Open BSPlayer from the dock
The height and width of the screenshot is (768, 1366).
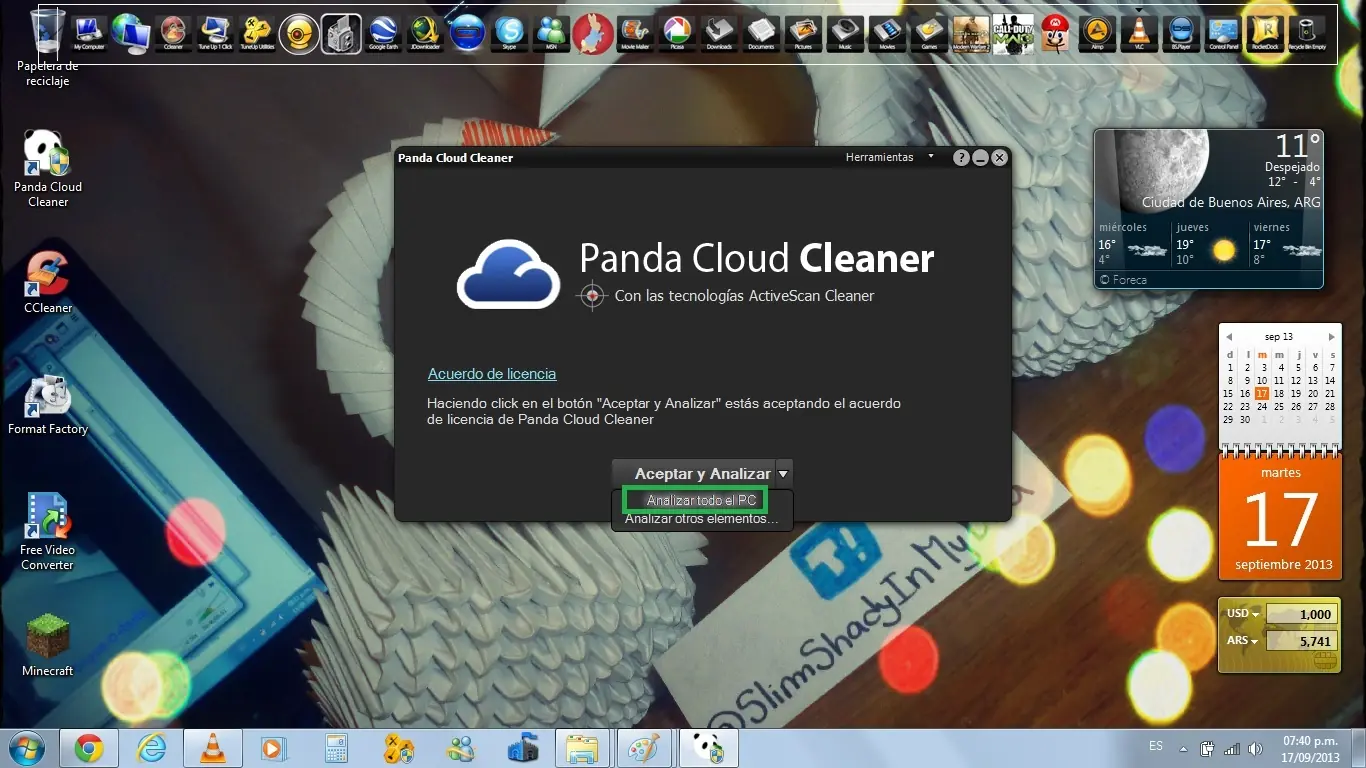pos(1181,34)
